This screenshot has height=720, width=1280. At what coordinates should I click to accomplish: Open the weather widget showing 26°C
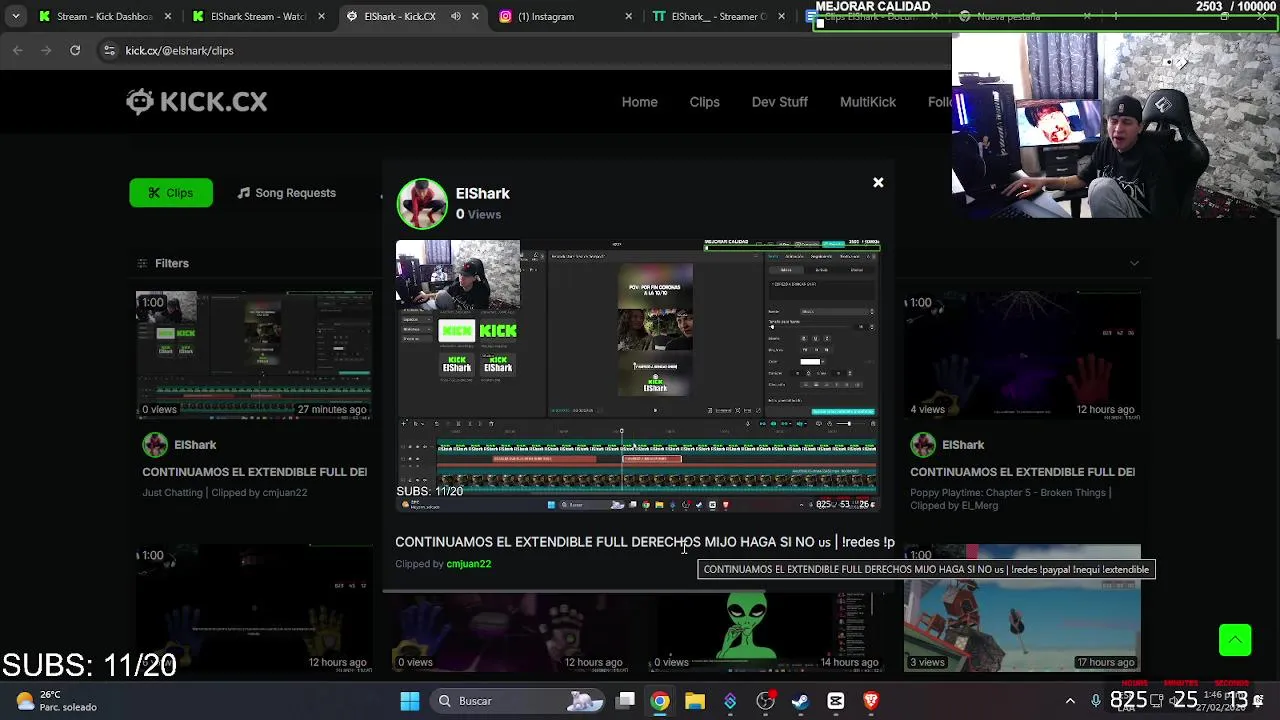coord(55,701)
